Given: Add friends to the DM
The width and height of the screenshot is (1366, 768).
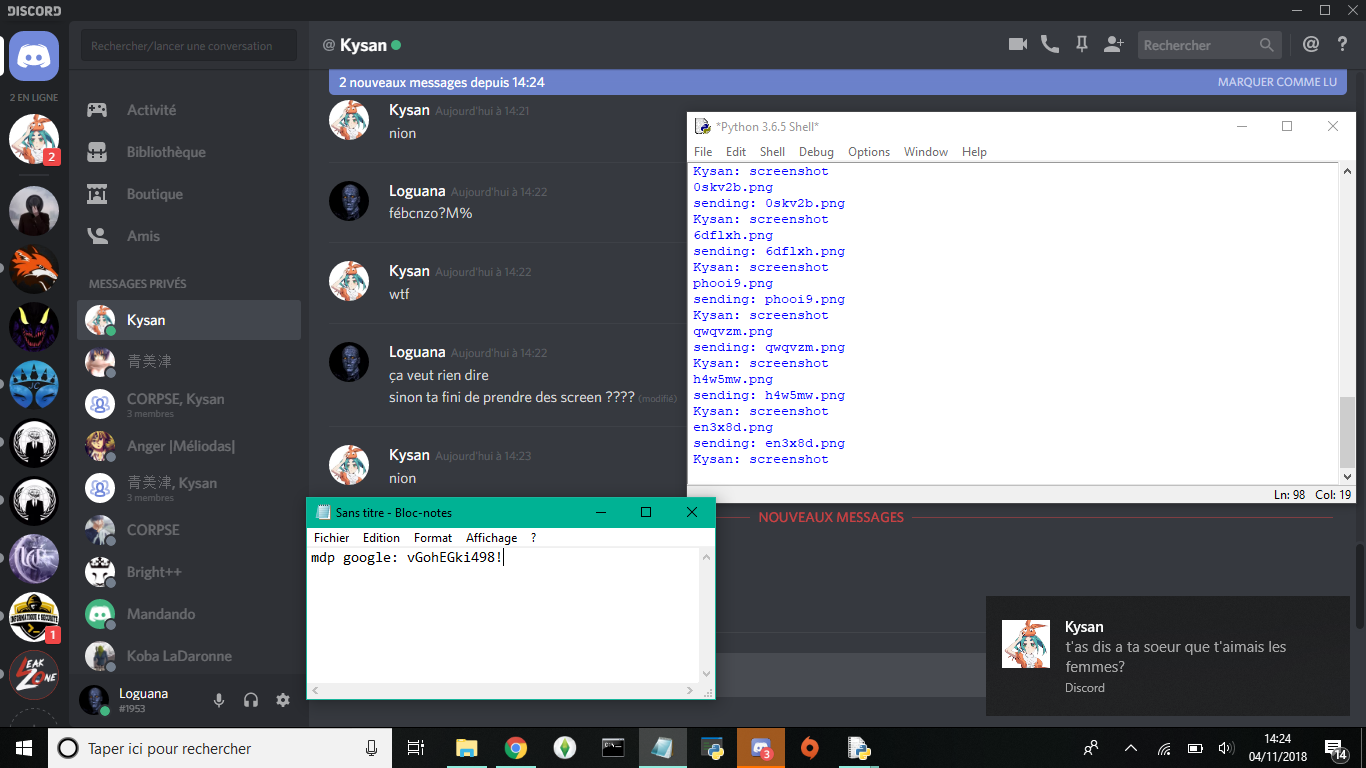Looking at the screenshot, I should point(1113,44).
